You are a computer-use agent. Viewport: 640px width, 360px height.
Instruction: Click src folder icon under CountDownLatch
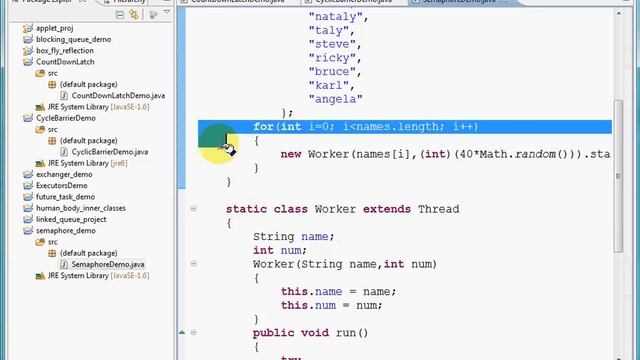point(40,73)
